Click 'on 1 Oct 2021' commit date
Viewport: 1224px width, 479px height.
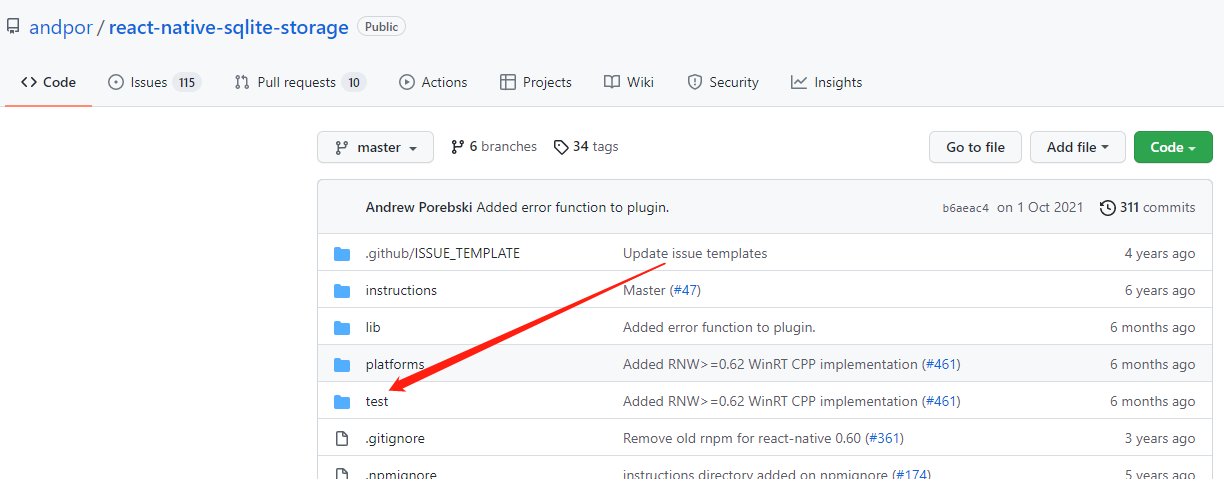click(1040, 207)
